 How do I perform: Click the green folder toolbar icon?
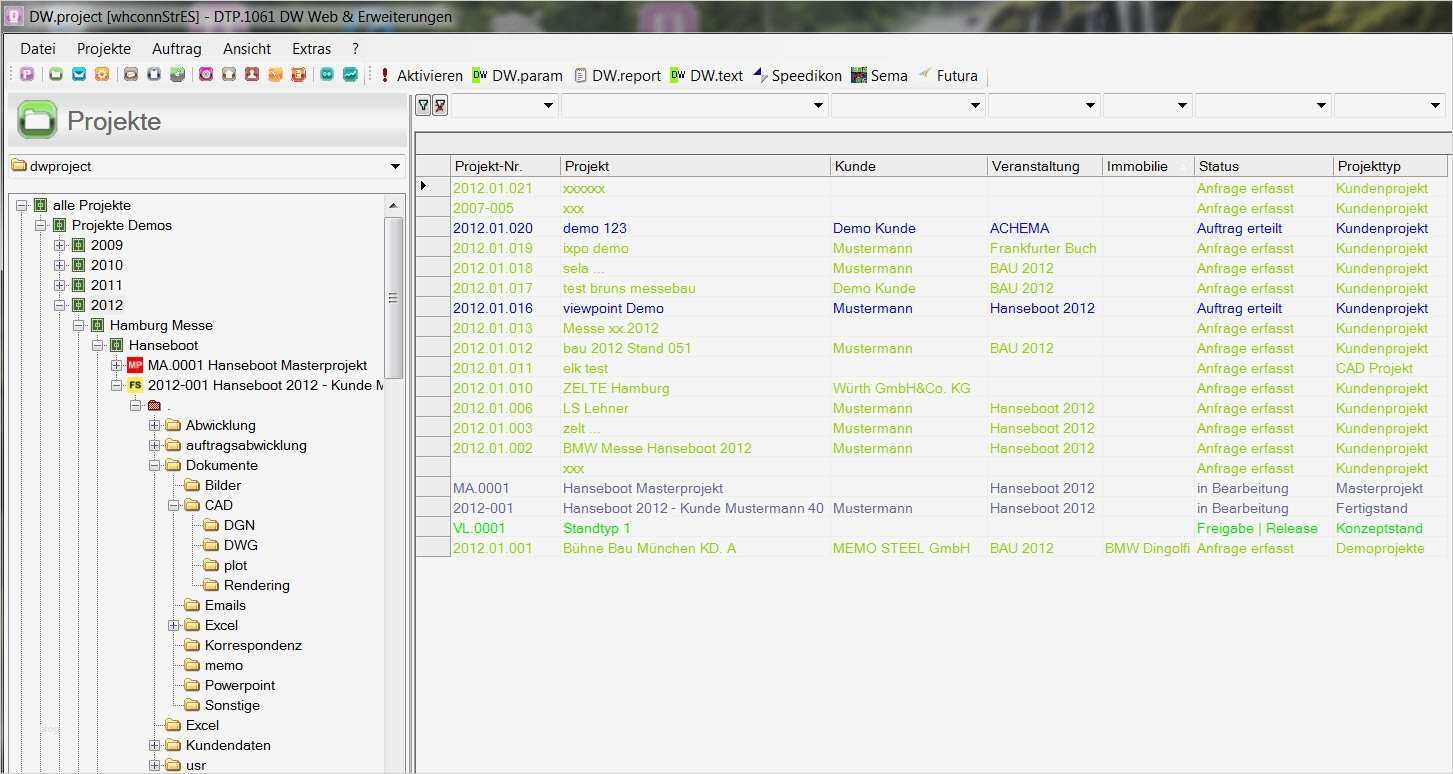56,75
